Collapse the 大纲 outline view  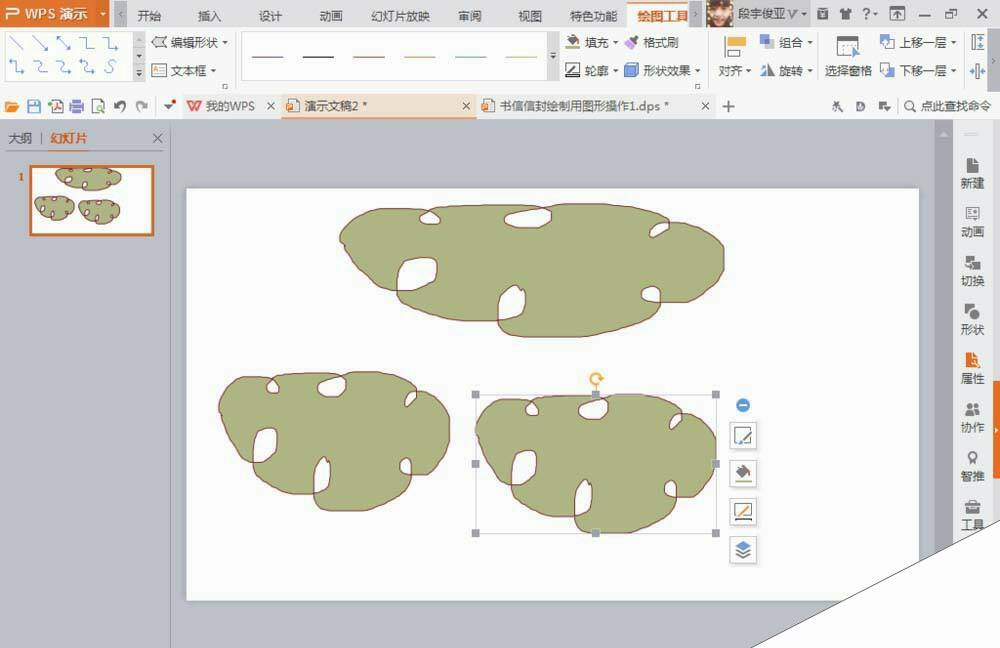19,138
